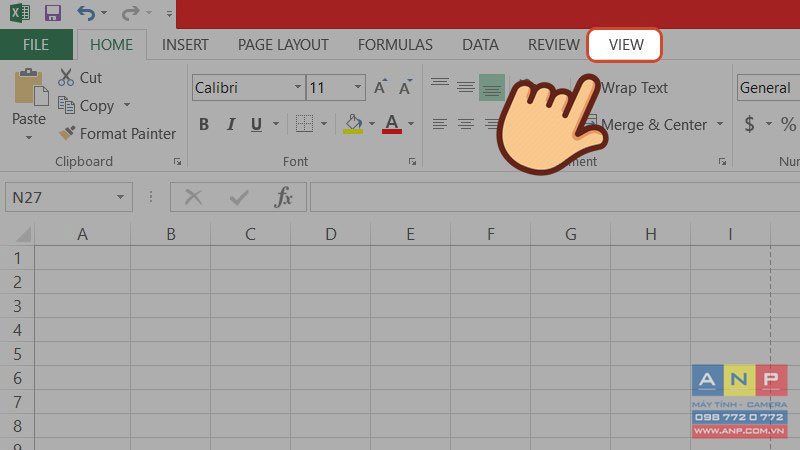Expand the Paste options arrow
Image resolution: width=800 pixels, height=450 pixels.
pos(29,137)
